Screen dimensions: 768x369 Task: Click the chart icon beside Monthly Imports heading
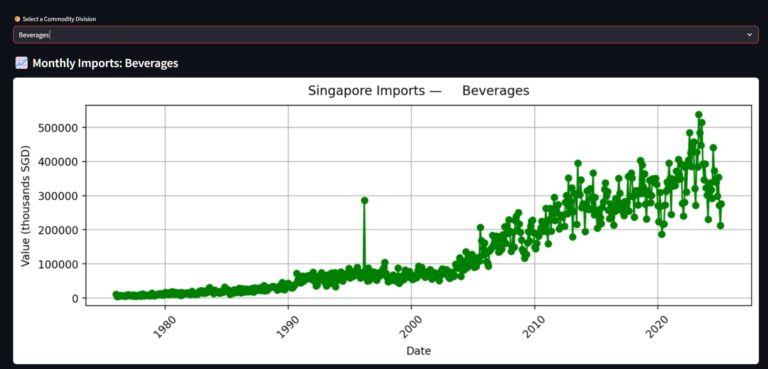click(22, 63)
